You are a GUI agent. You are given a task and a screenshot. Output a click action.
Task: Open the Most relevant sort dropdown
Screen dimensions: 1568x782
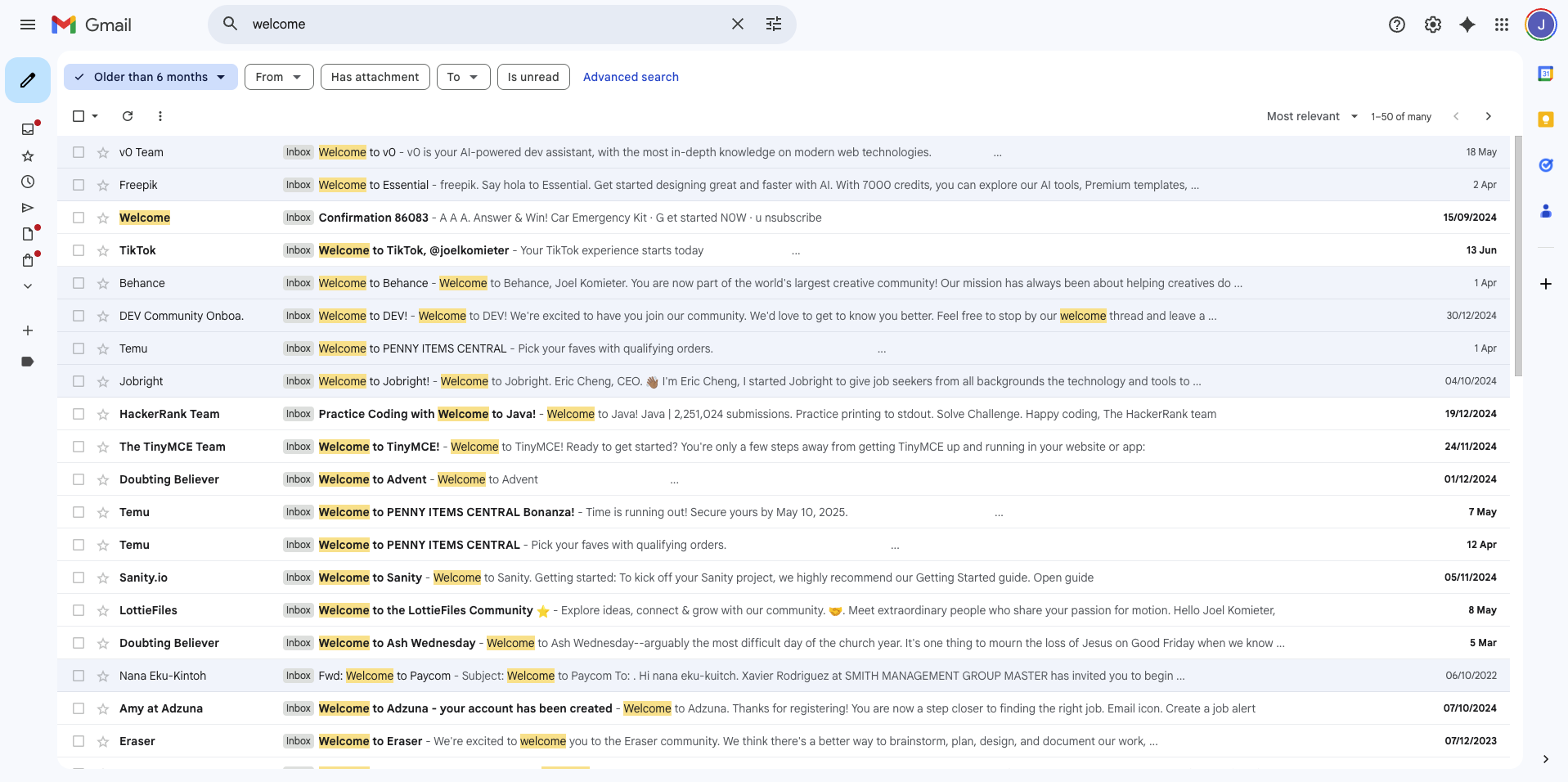[1311, 116]
